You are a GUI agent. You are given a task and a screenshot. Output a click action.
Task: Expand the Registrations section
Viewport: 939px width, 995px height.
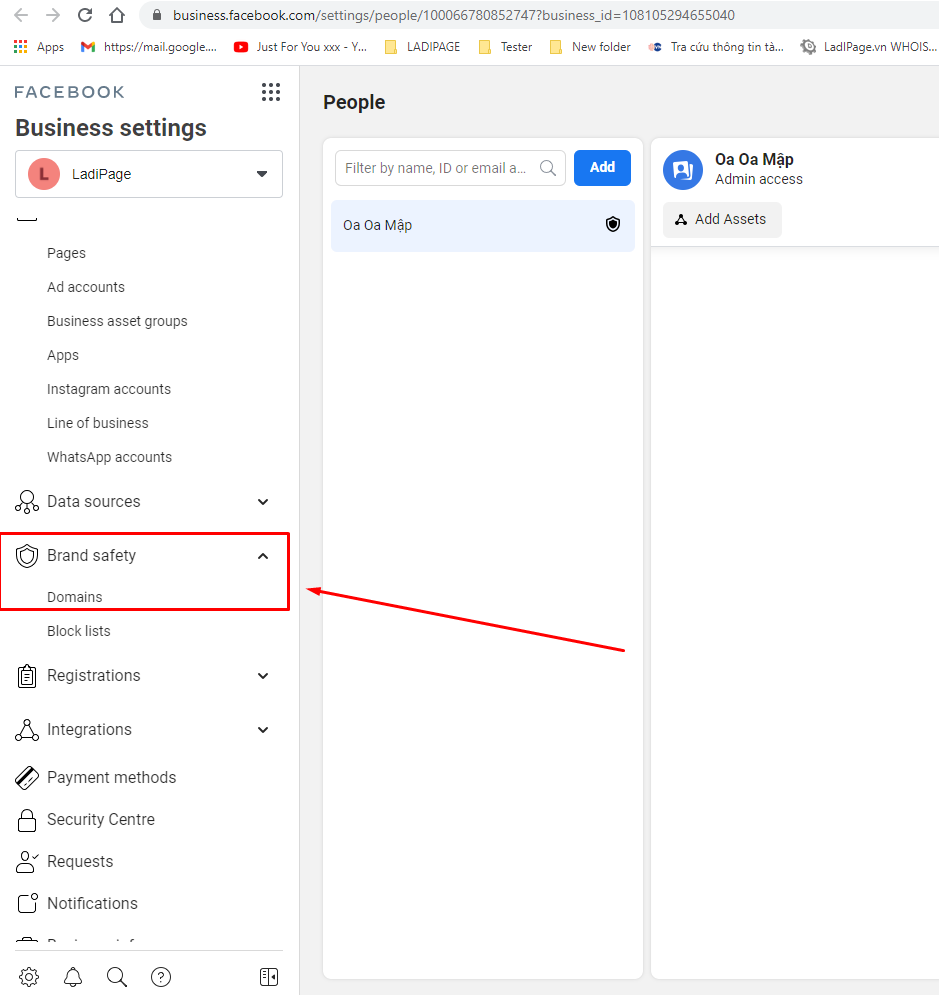263,676
